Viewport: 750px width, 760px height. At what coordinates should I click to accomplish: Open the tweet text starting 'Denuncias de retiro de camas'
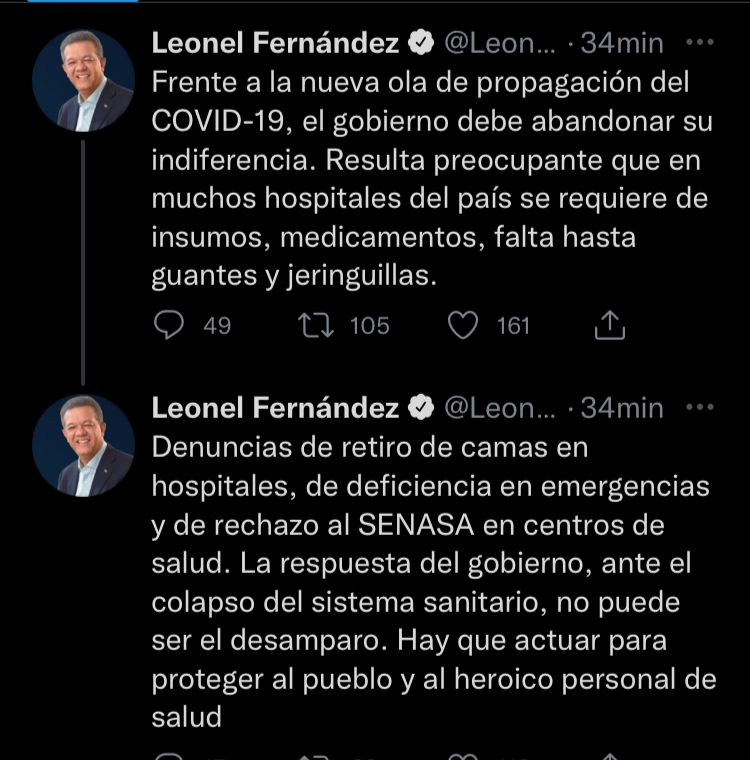pyautogui.click(x=434, y=582)
